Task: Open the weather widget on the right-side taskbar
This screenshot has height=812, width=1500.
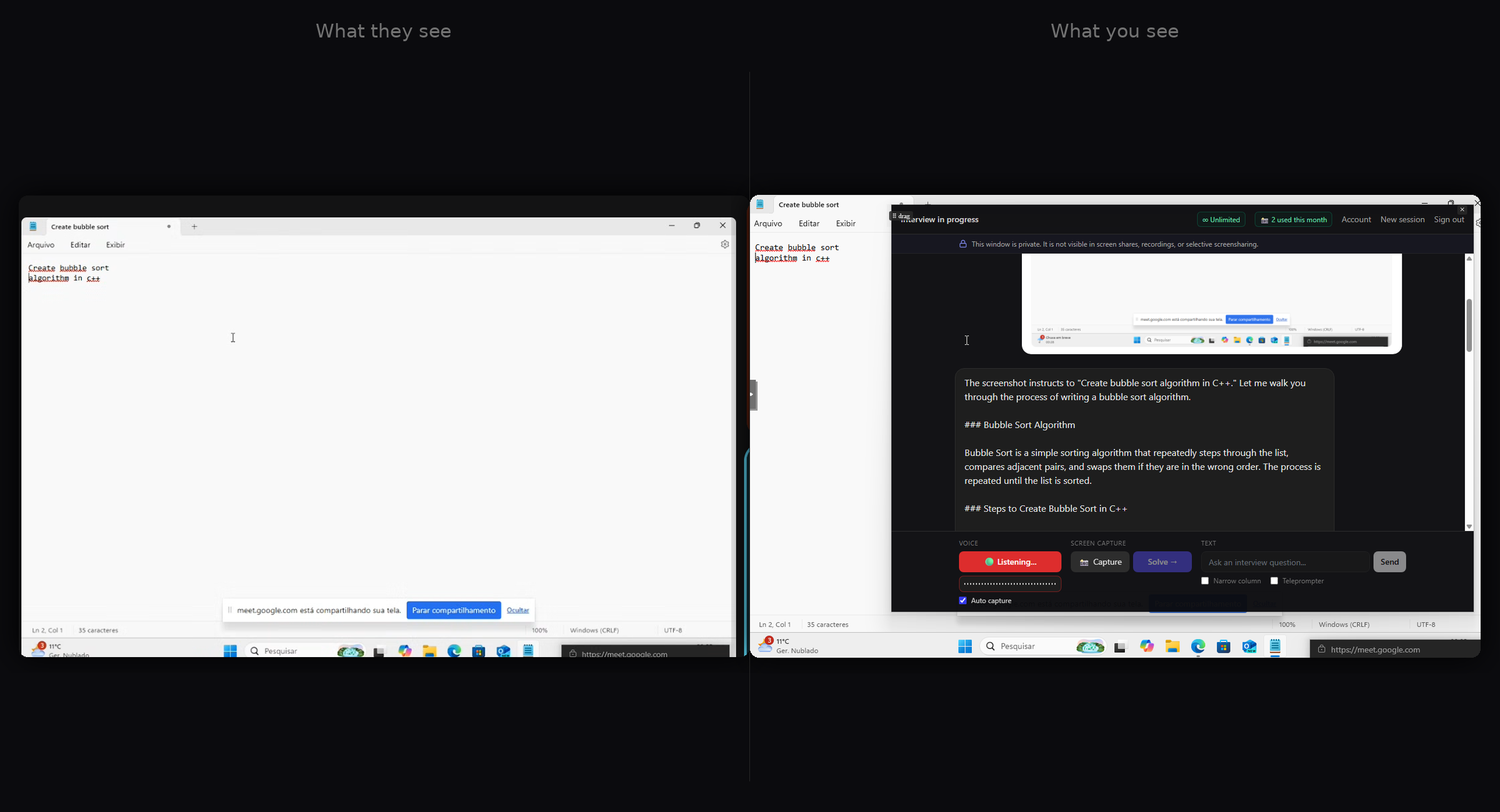Action: 789,646
